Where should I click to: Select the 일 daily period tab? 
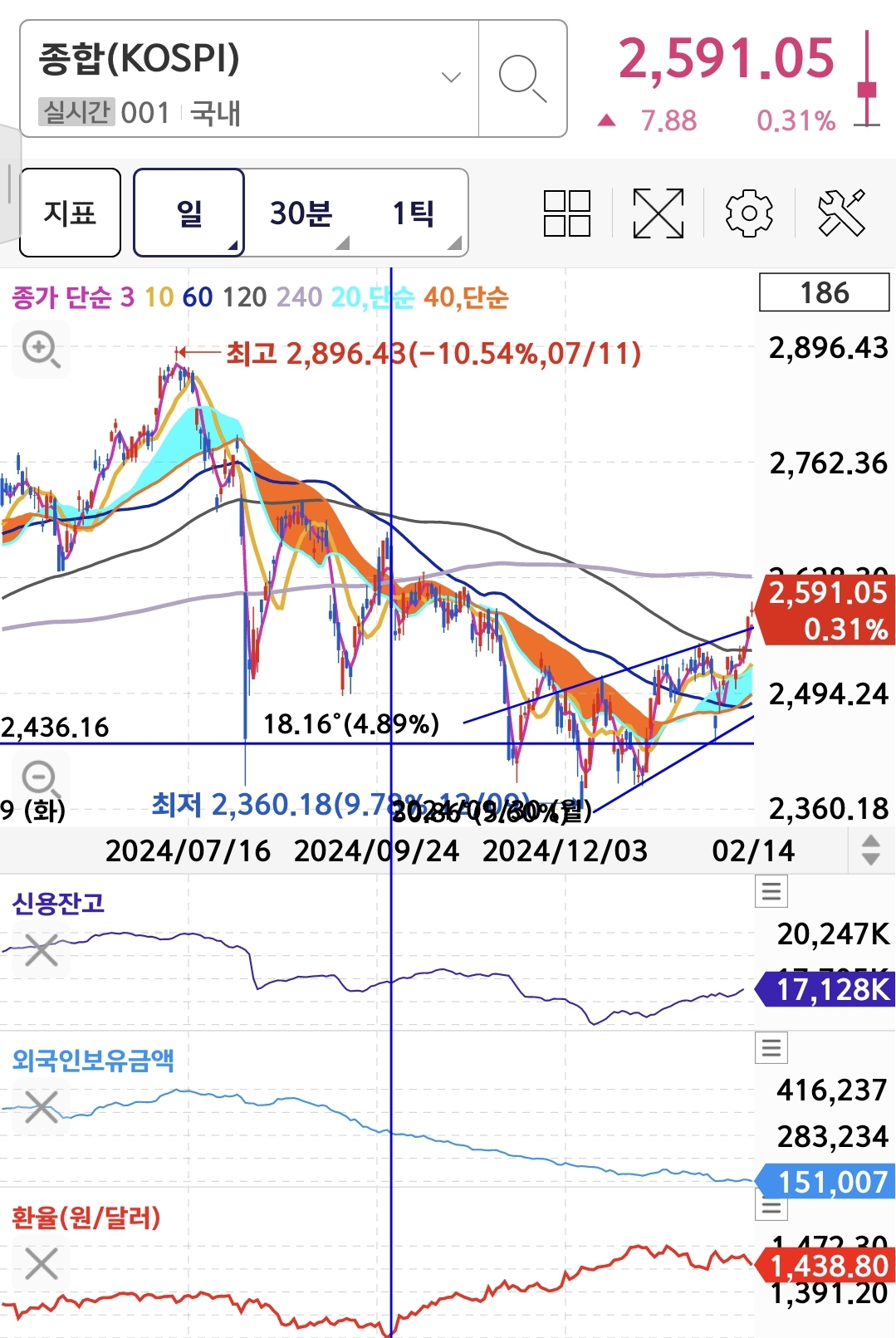189,213
